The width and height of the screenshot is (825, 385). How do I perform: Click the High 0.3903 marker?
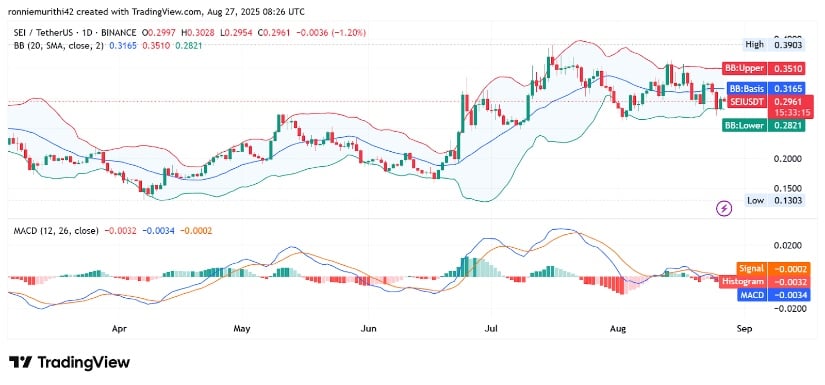click(774, 45)
